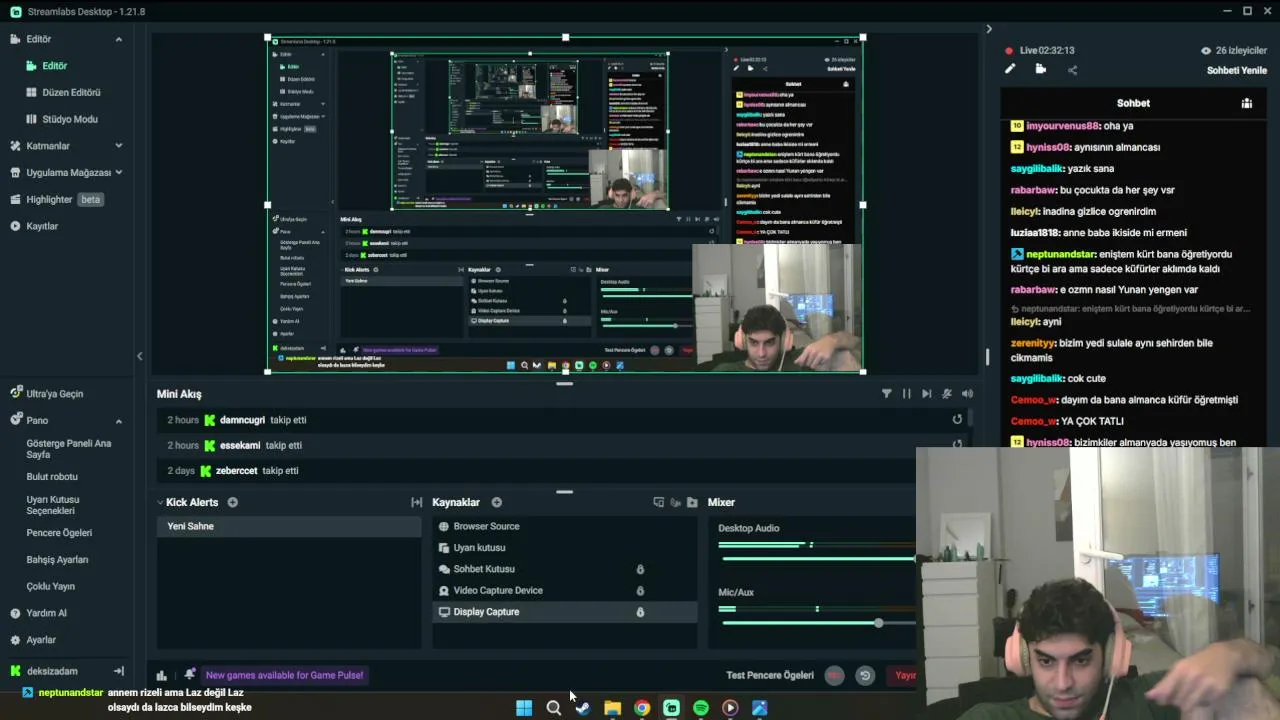
Task: Click the Windows Start button
Action: point(524,708)
